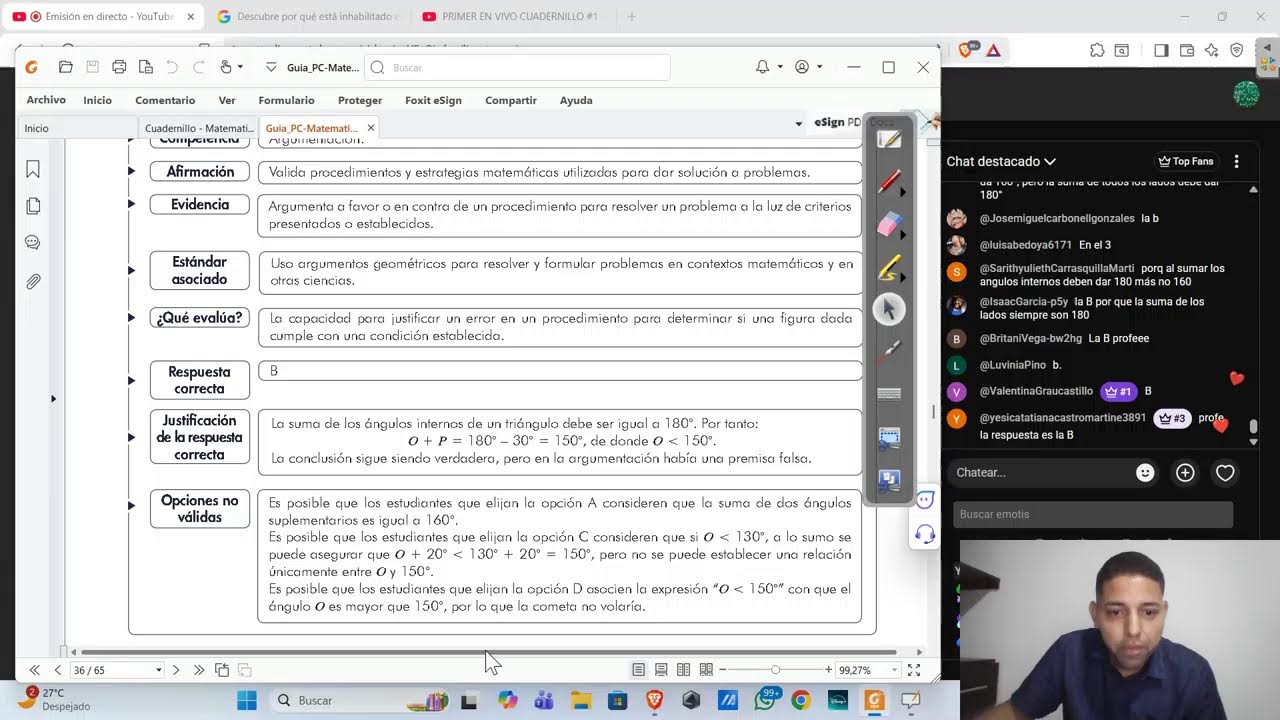1280x720 pixels.
Task: Open the pages panel in left sidebar
Action: (x=33, y=206)
